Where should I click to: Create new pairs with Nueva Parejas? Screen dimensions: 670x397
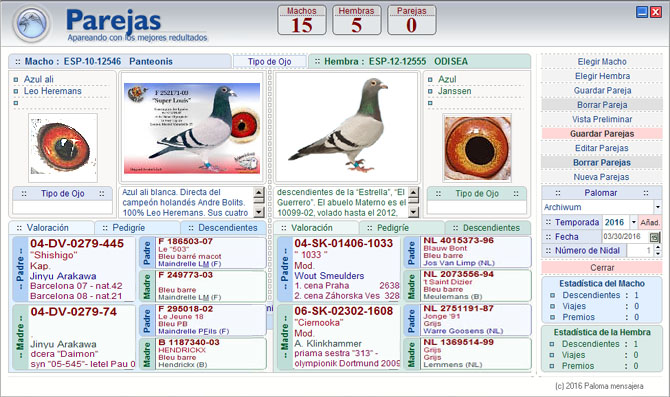pyautogui.click(x=602, y=177)
